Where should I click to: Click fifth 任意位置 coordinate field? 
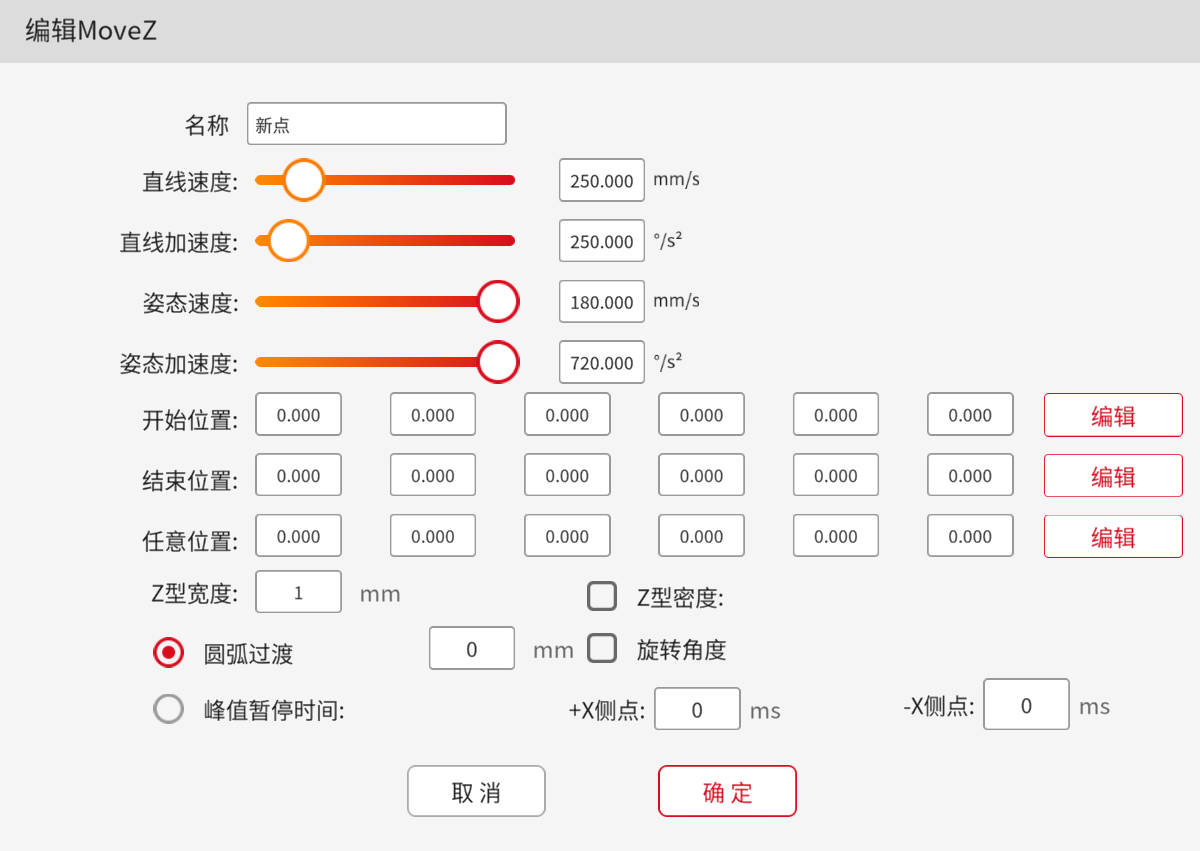(836, 536)
